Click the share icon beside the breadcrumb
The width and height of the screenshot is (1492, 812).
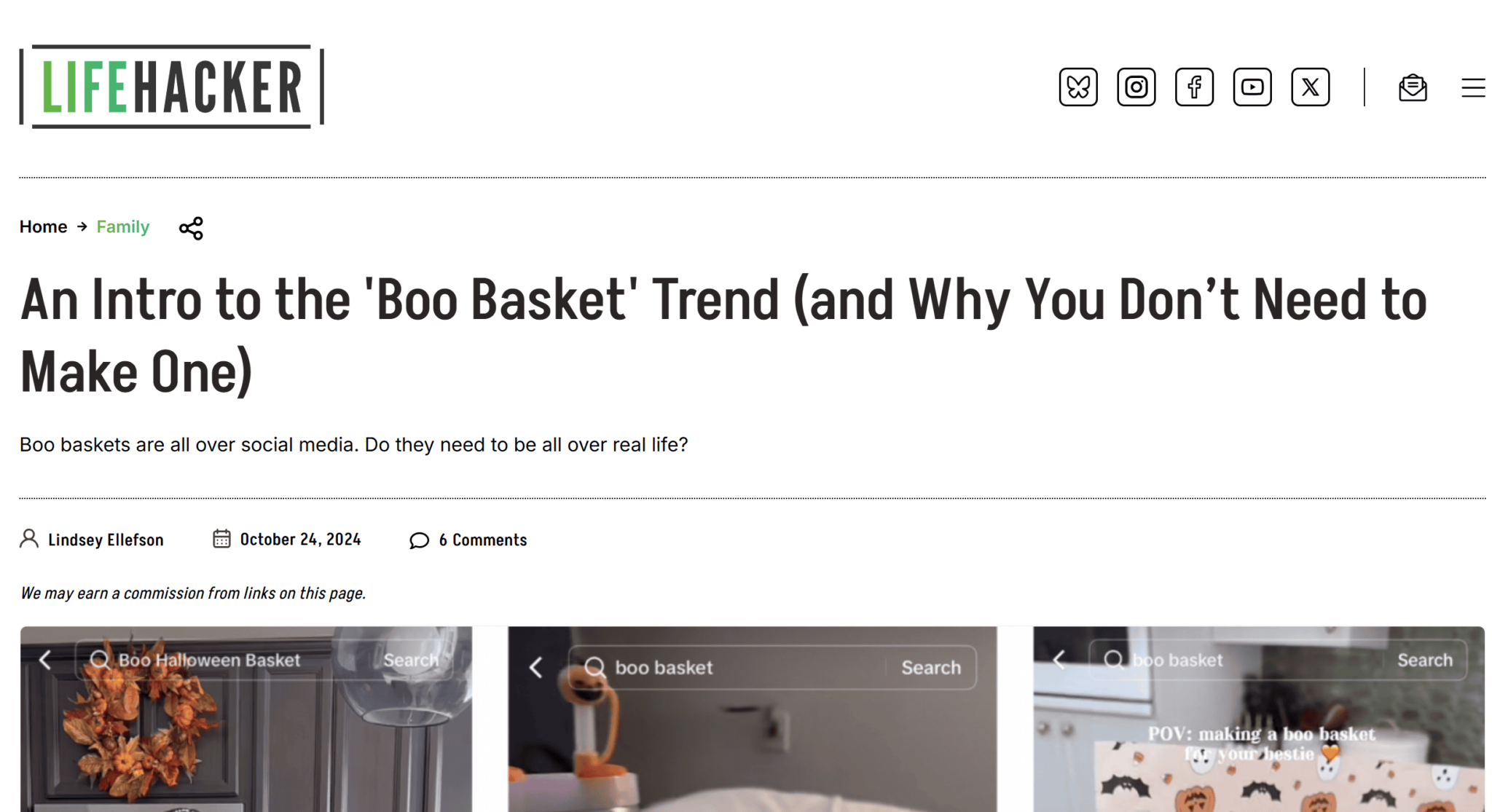(190, 228)
